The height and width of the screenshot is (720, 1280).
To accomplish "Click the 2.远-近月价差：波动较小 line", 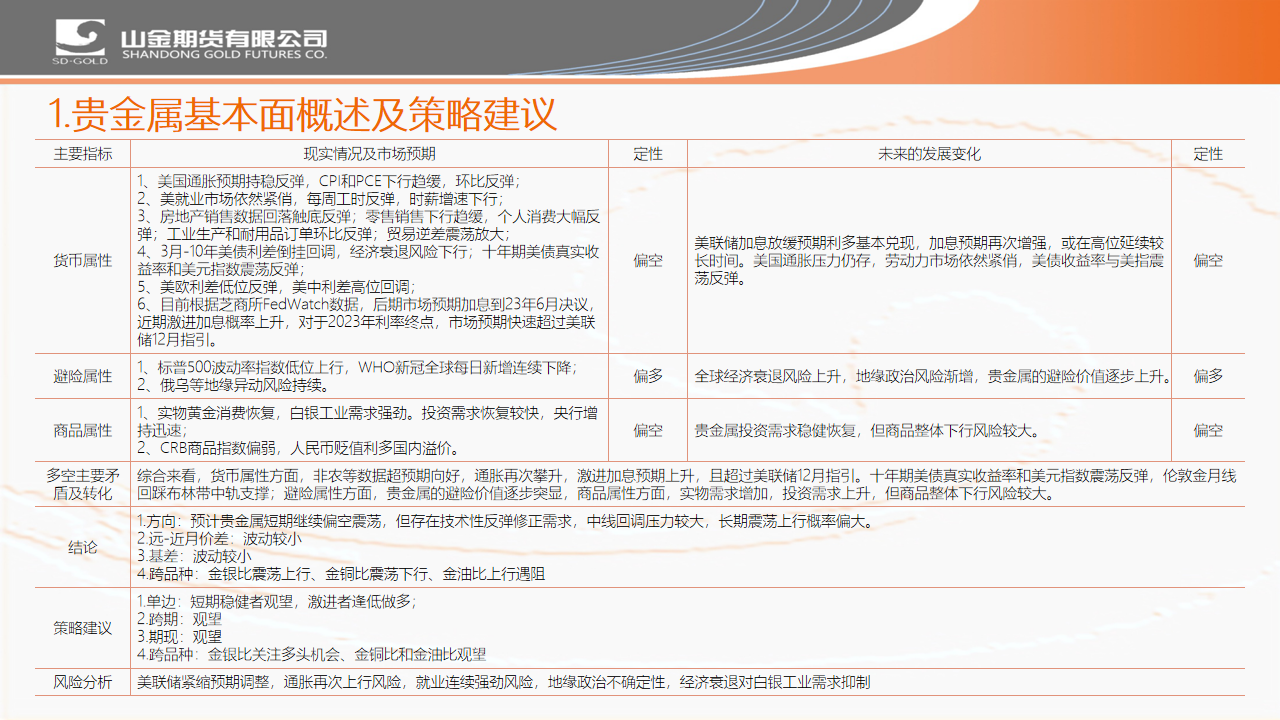I will (219, 538).
